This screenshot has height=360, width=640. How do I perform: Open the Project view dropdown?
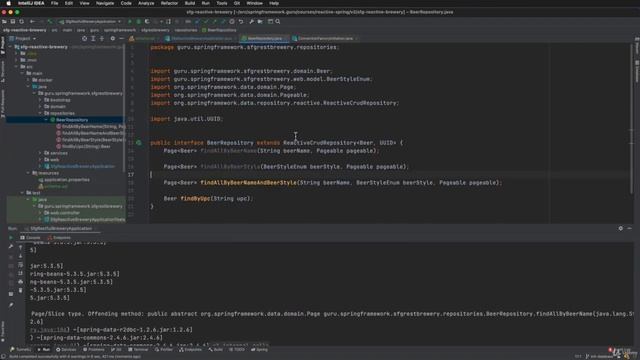(x=23, y=38)
